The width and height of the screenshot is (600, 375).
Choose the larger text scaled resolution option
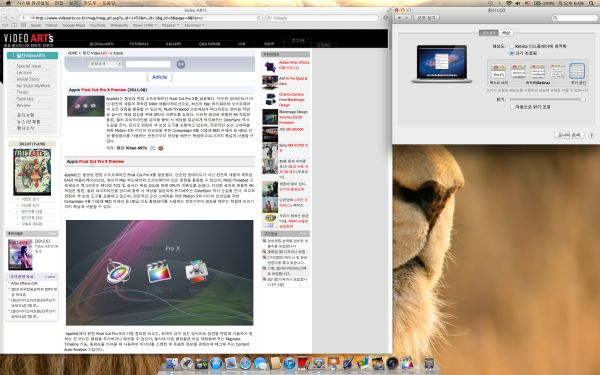[499, 72]
